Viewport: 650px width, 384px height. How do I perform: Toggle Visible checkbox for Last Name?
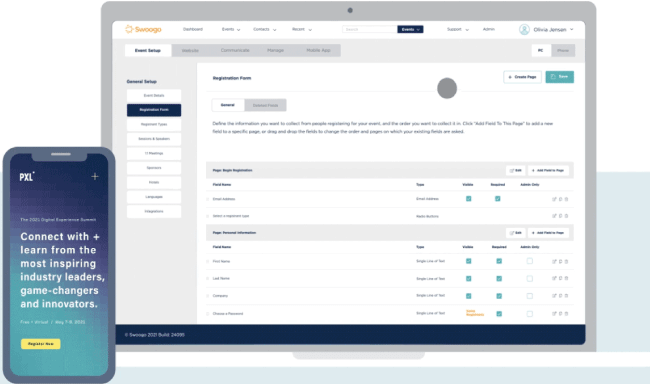tap(468, 278)
